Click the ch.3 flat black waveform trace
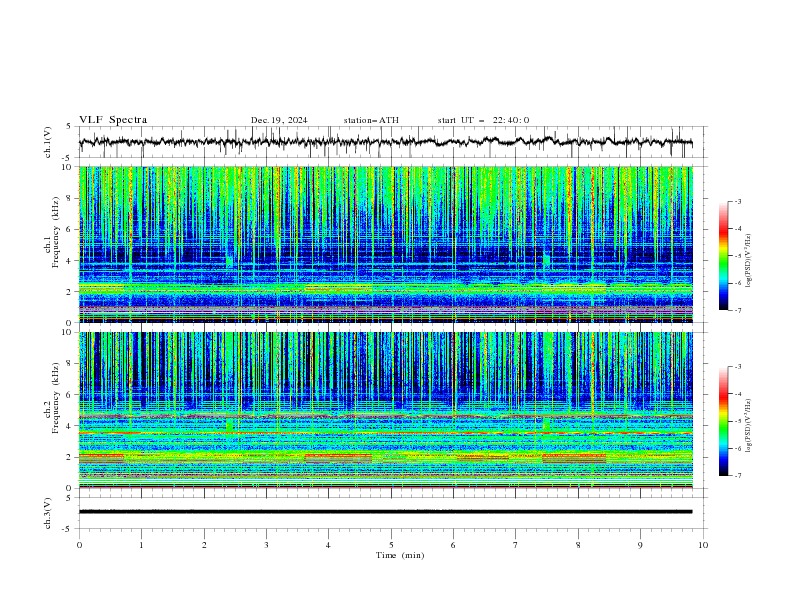This screenshot has width=792, height=612. pyautogui.click(x=386, y=512)
